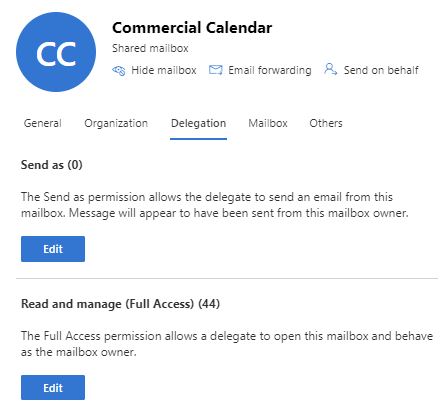Click the Full Access permission description text
The height and width of the screenshot is (414, 441).
click(227, 344)
